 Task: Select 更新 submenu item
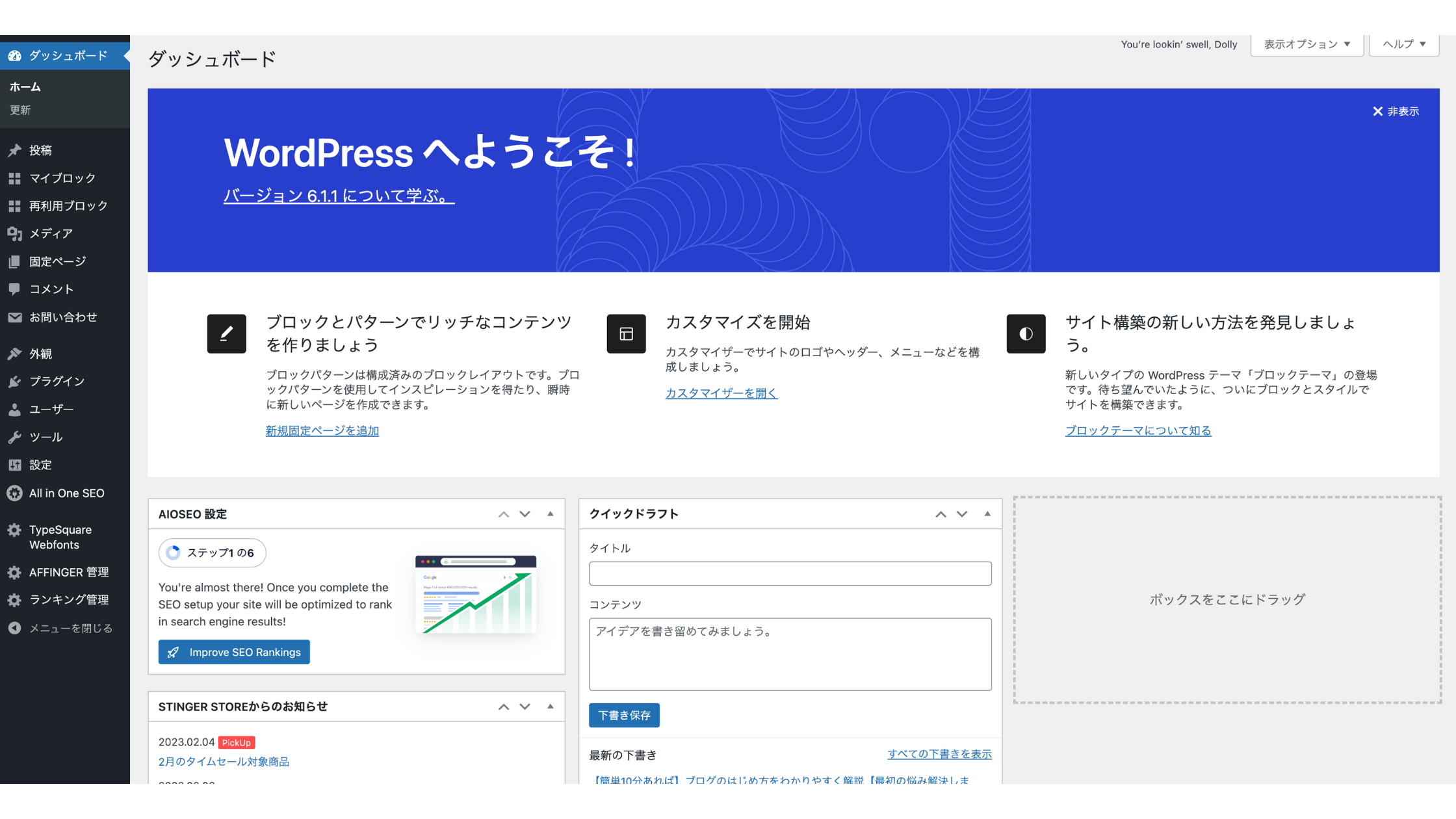[20, 110]
